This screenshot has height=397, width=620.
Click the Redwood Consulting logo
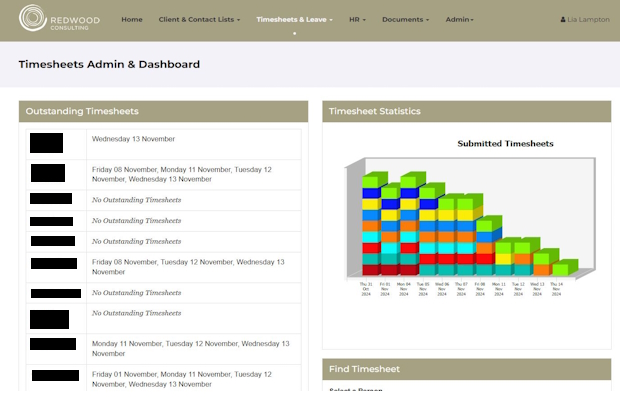[59, 18]
